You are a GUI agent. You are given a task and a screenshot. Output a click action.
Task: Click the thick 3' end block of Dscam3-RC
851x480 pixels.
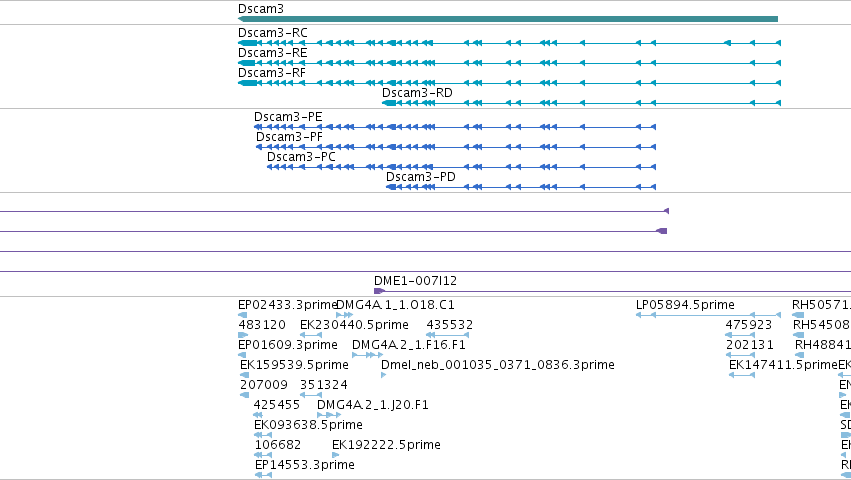pyautogui.click(x=247, y=43)
